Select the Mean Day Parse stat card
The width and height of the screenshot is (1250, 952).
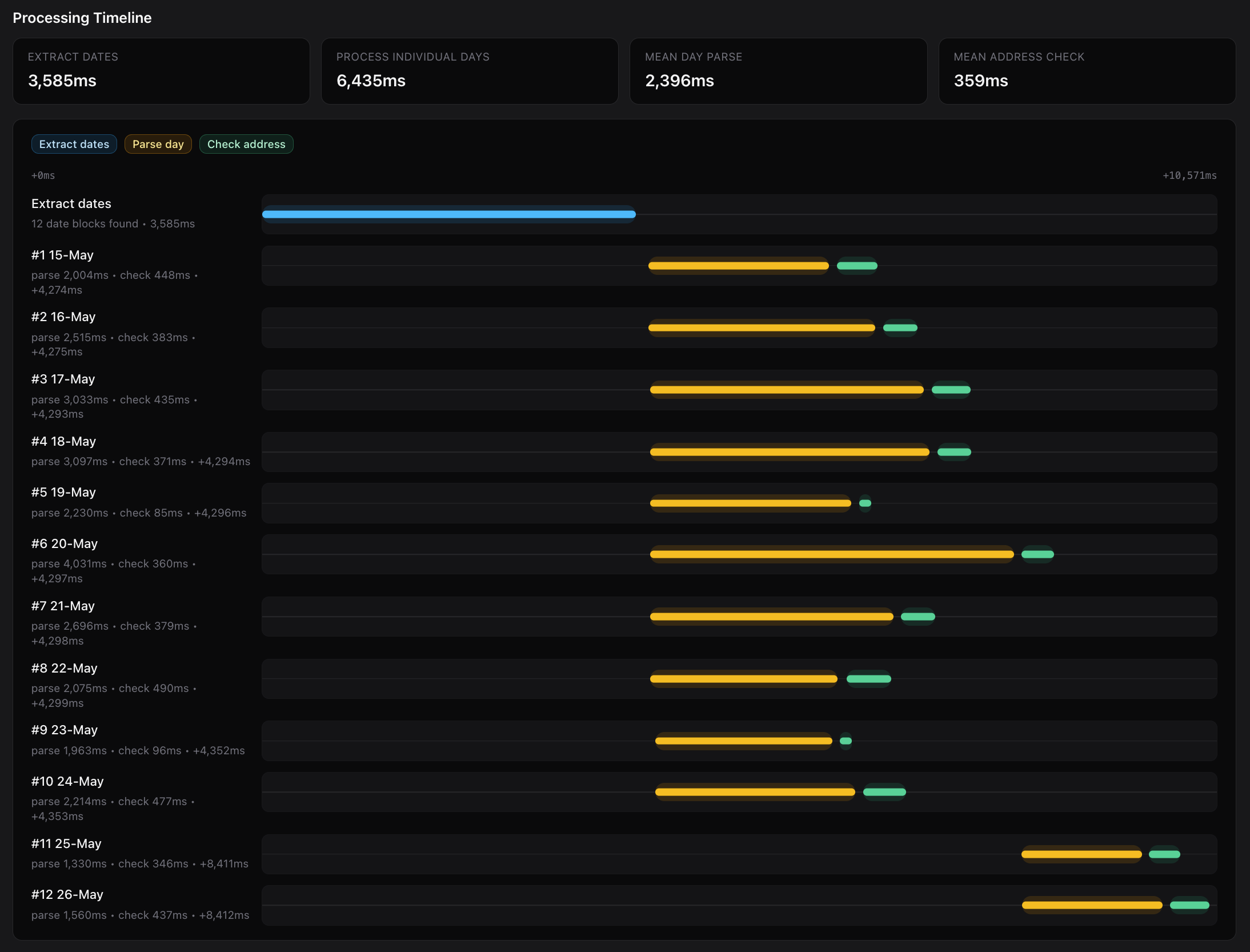click(x=778, y=71)
